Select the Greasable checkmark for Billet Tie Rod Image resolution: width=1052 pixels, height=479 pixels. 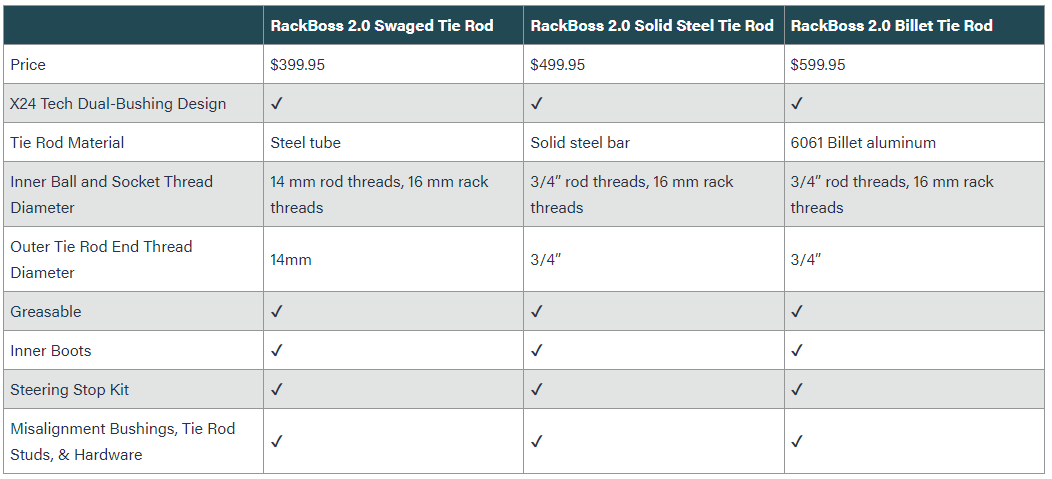[x=797, y=311]
